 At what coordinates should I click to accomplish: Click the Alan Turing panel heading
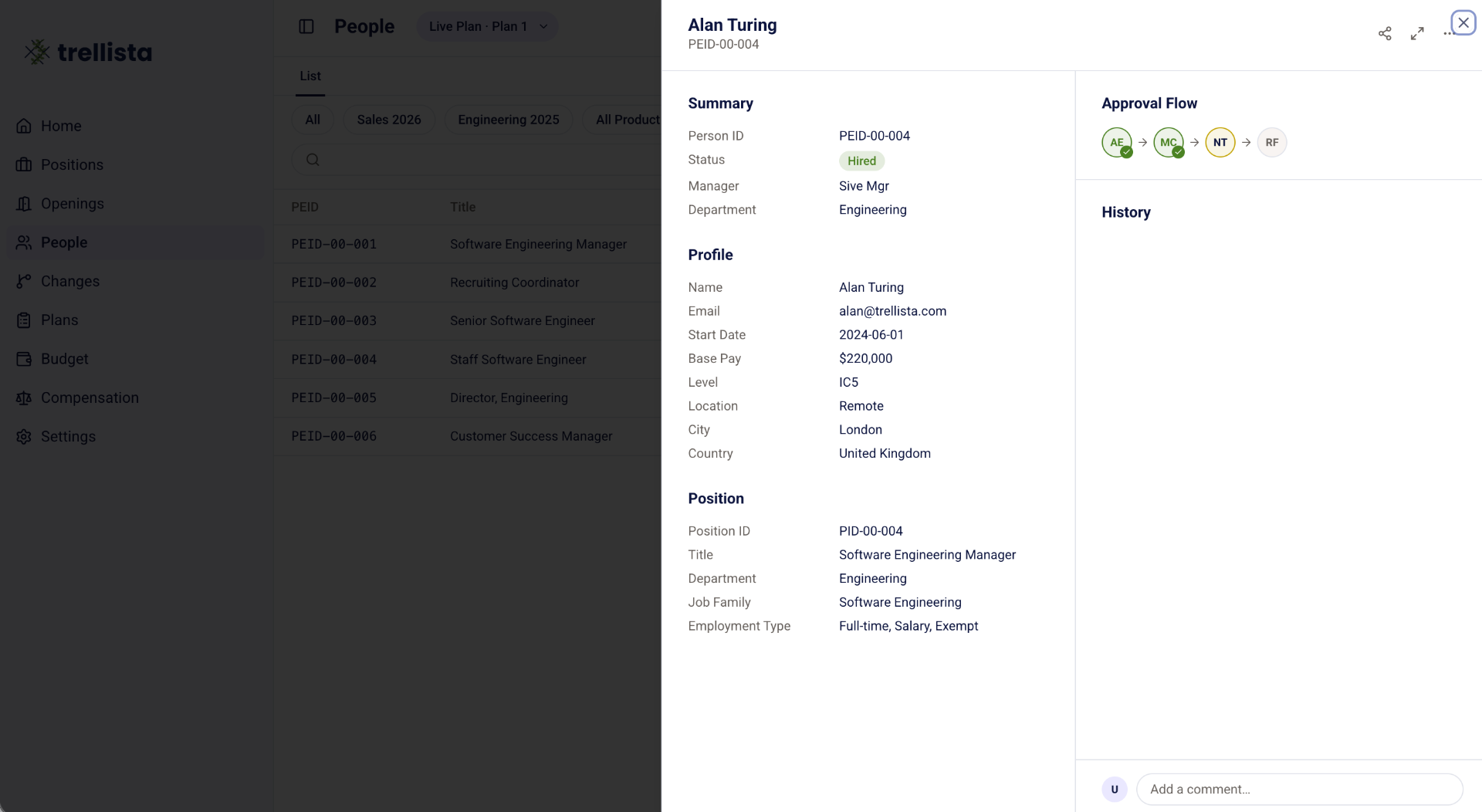(x=733, y=25)
